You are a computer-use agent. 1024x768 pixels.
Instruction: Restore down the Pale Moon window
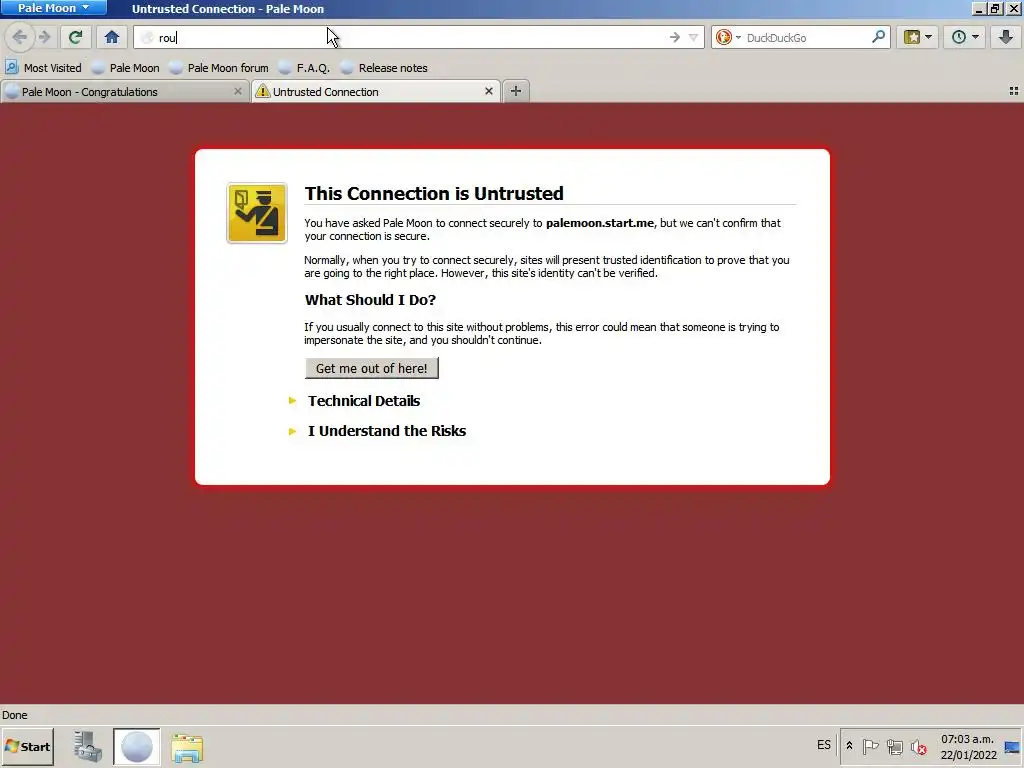click(x=995, y=8)
